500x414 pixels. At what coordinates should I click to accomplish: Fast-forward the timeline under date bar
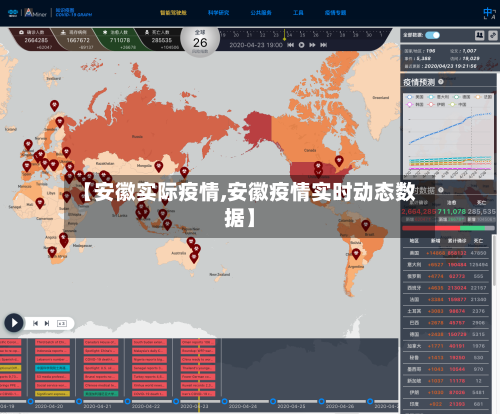coord(312,45)
